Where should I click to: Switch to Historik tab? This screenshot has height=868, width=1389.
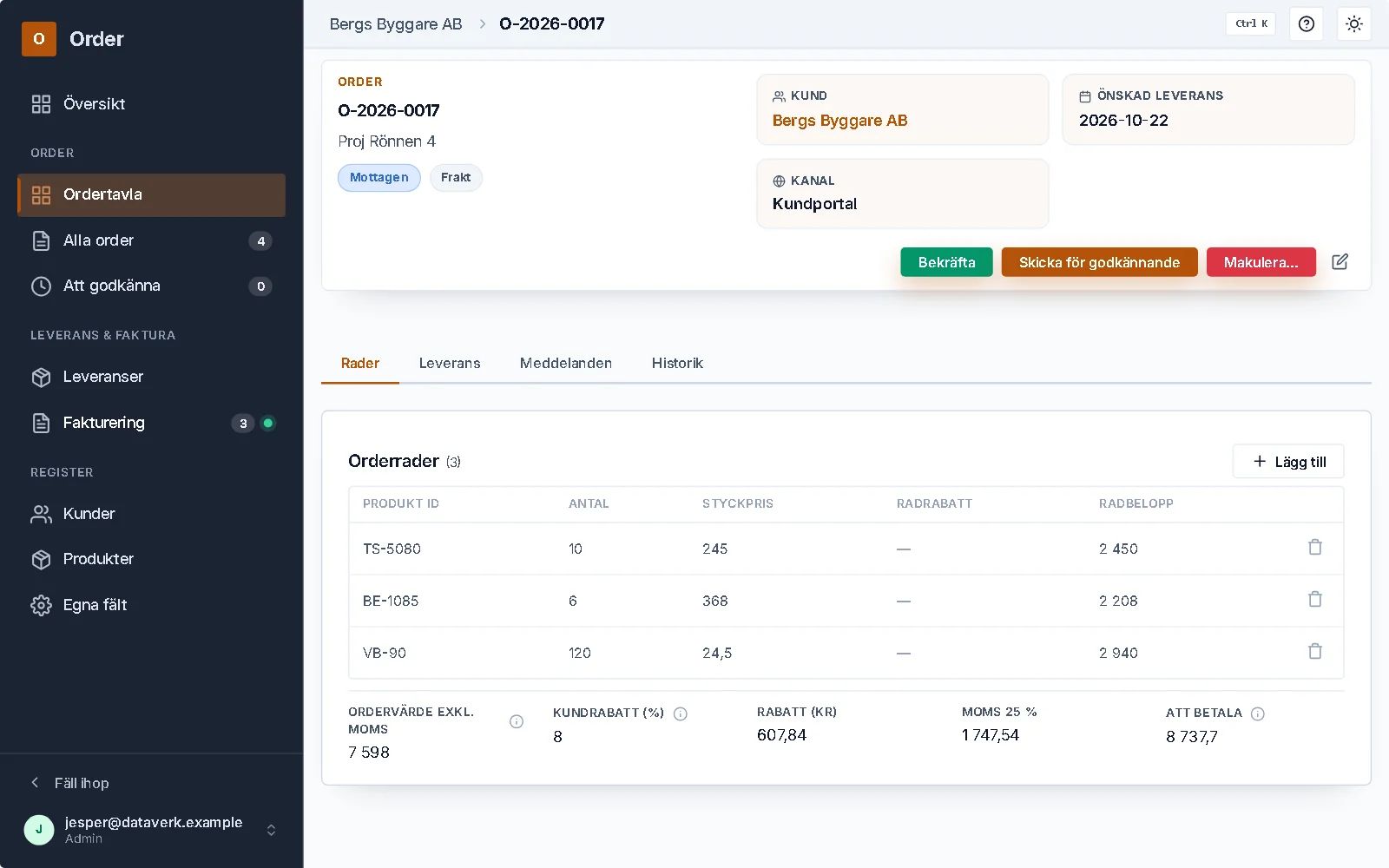click(677, 363)
